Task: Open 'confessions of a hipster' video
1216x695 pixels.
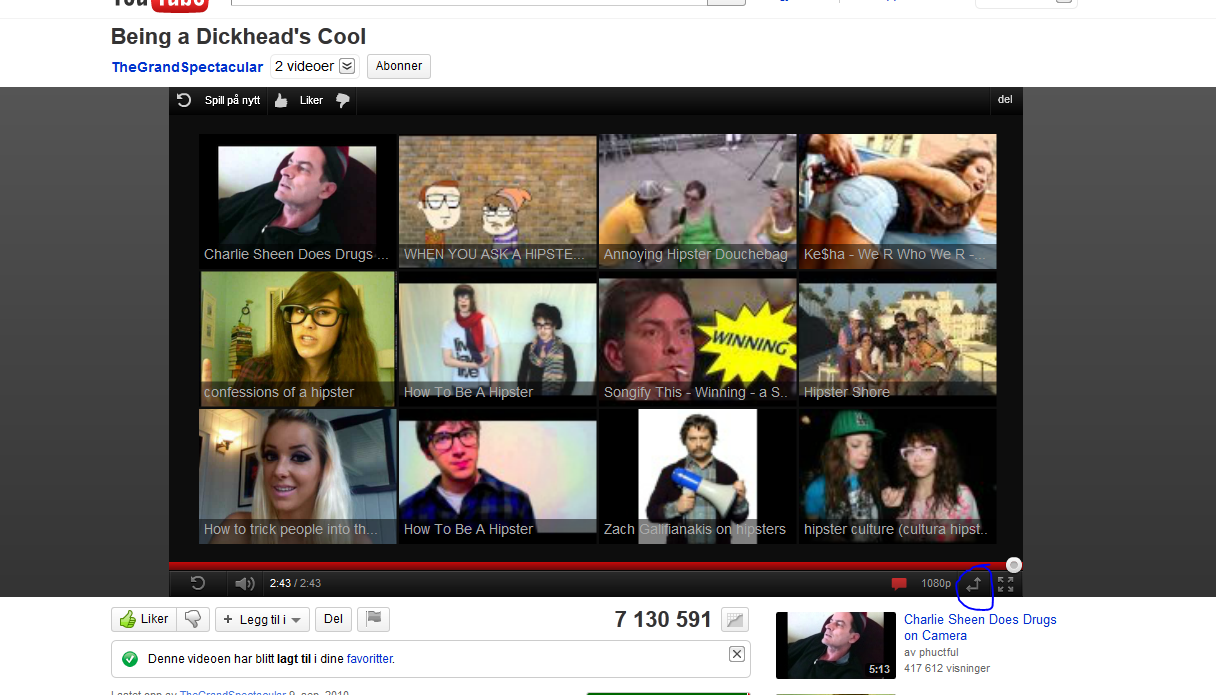Action: [x=297, y=338]
